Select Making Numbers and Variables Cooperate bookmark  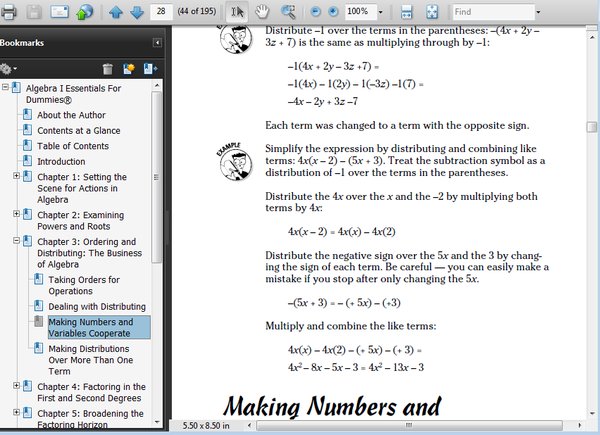99,327
